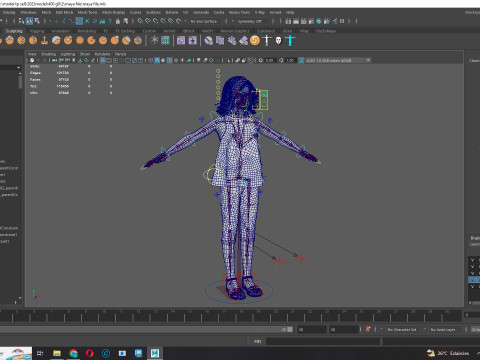Open the viewport Shading menu
Screen dimensions: 480x360
coord(48,54)
